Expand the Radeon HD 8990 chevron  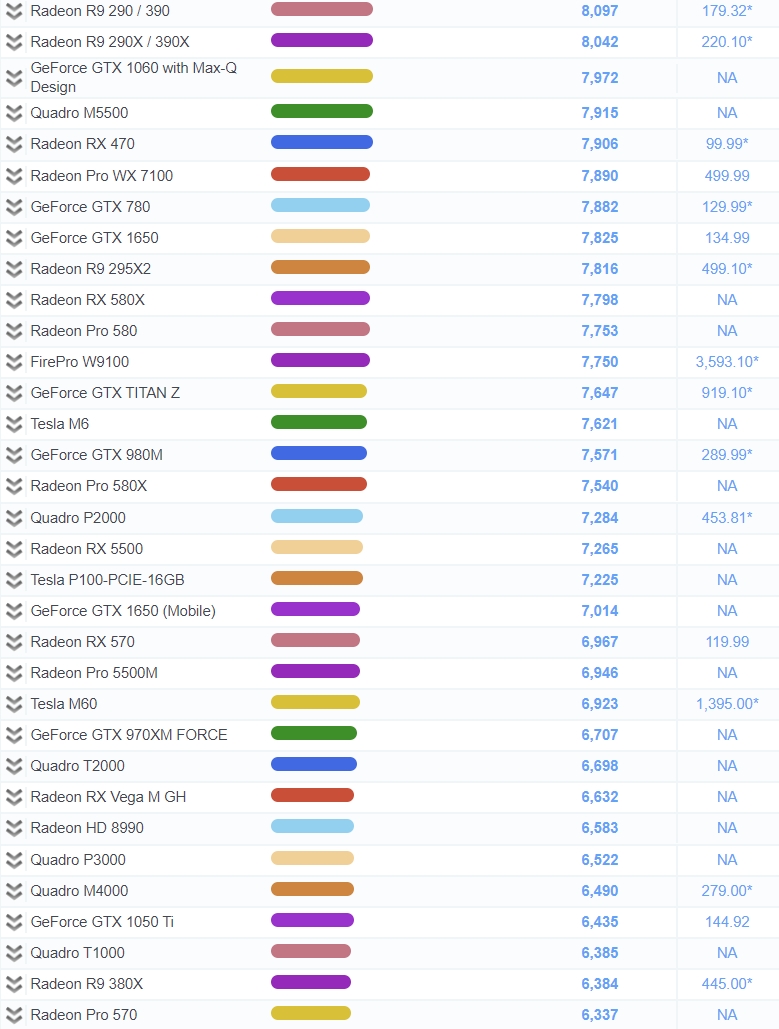[x=14, y=828]
